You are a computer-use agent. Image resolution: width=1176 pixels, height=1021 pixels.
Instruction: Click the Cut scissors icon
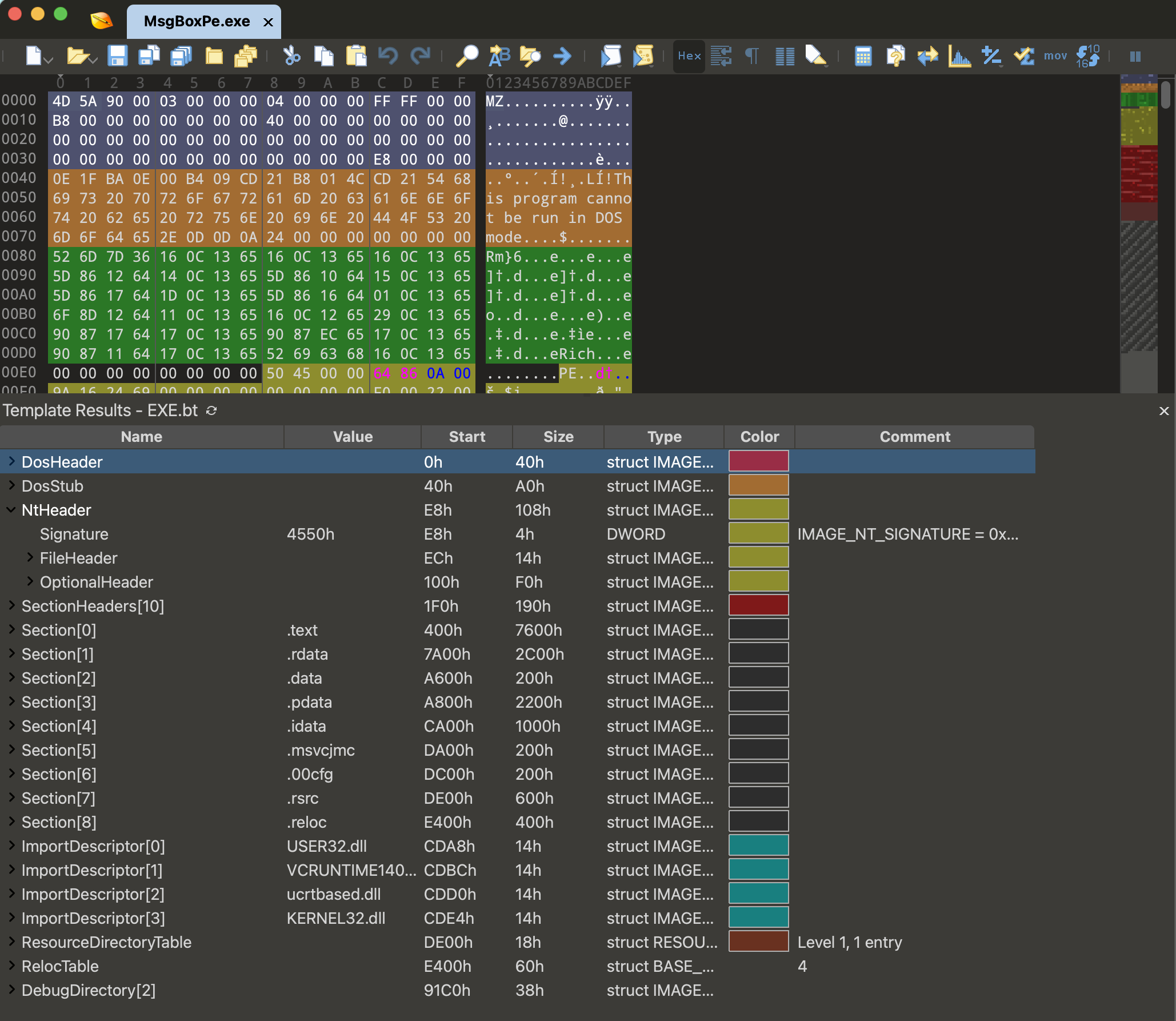[292, 56]
